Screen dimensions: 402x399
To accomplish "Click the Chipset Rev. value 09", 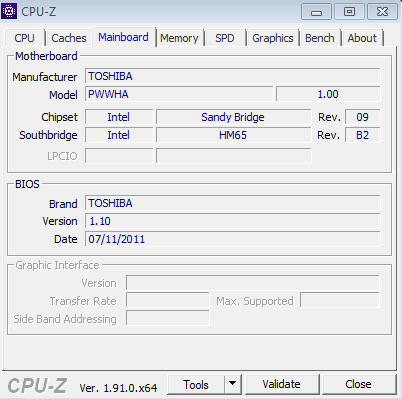I will click(363, 117).
